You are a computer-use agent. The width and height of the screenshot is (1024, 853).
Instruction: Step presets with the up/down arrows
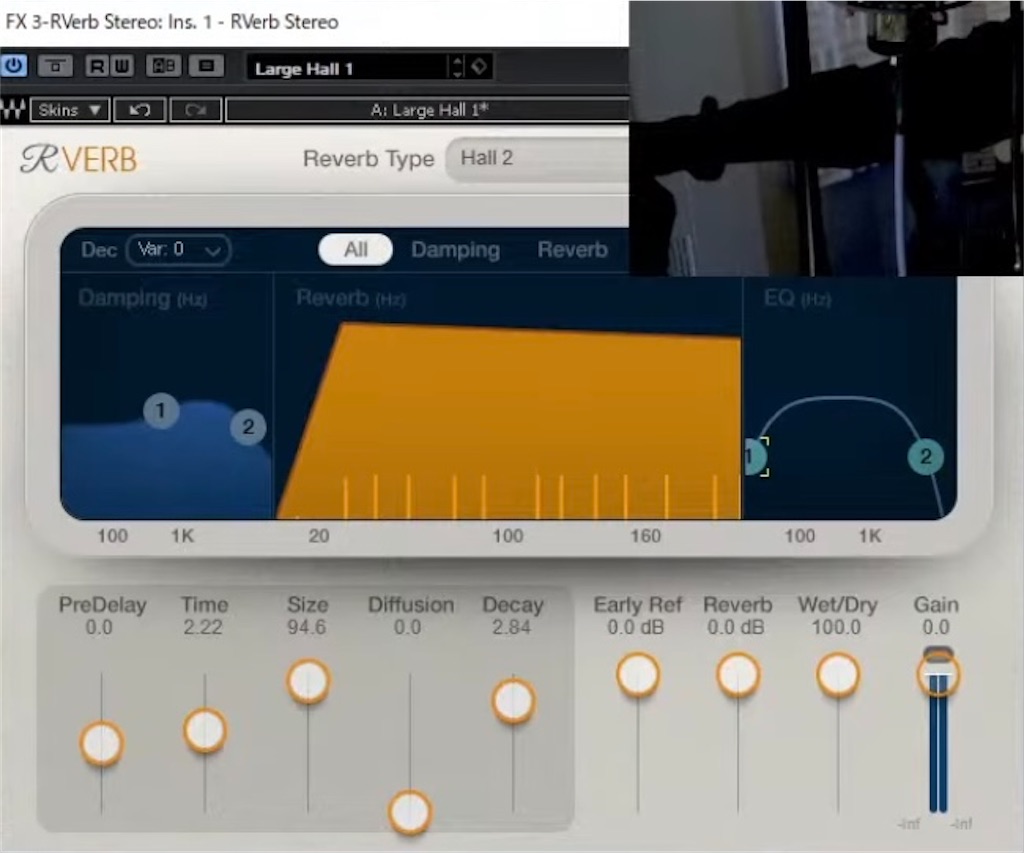(x=457, y=67)
